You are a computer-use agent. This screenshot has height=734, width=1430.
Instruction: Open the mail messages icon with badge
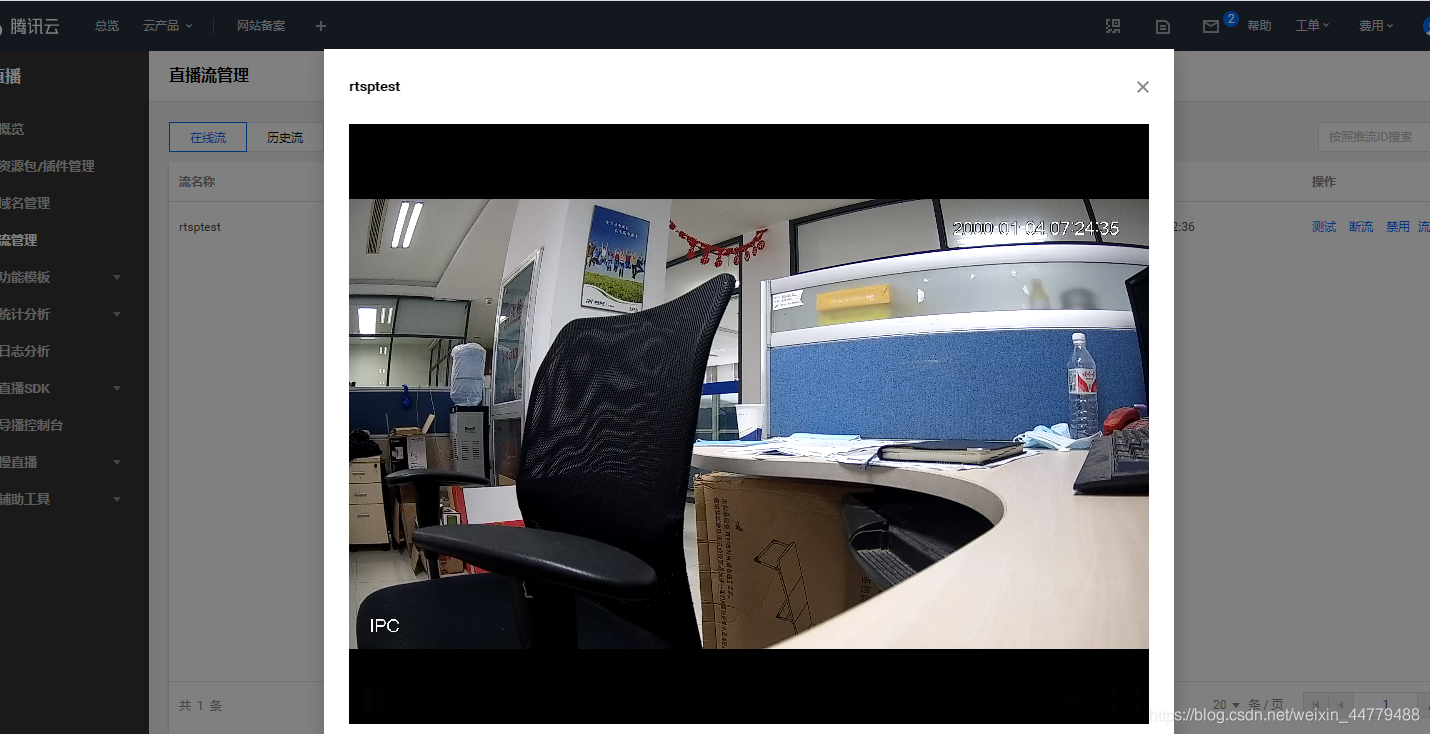tap(1211, 27)
